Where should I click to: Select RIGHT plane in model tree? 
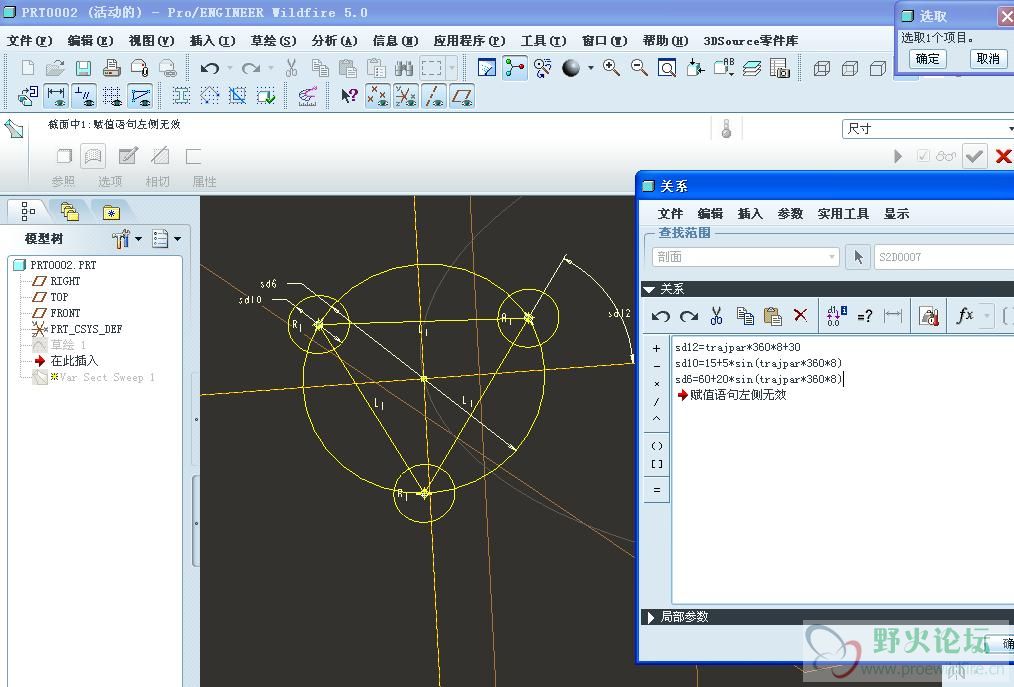tap(65, 281)
